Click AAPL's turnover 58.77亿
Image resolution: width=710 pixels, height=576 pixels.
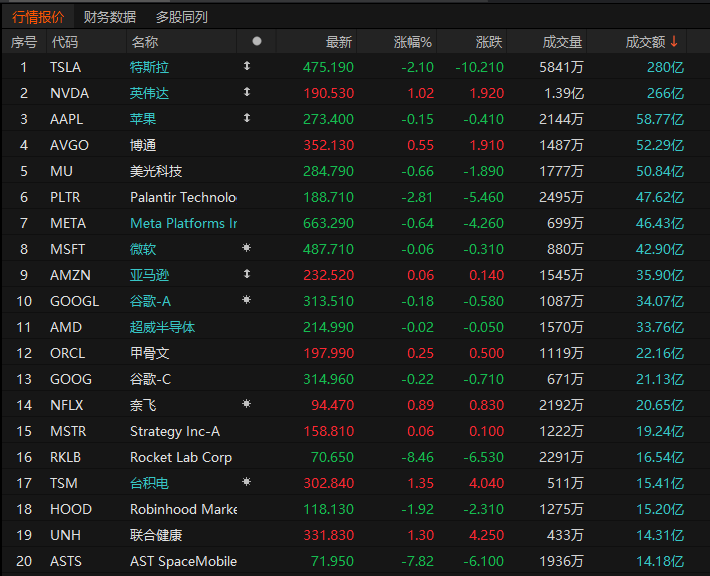pyautogui.click(x=660, y=119)
